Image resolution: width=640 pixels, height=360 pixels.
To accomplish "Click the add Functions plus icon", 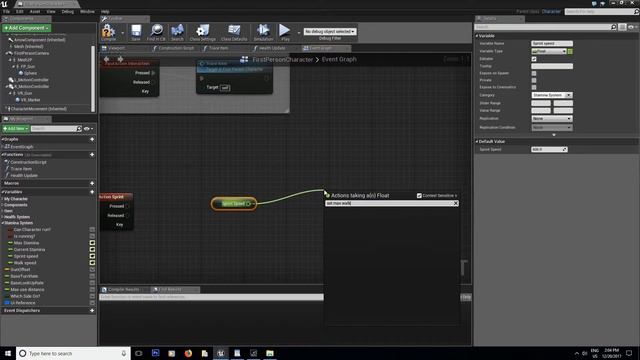I will pos(92,155).
